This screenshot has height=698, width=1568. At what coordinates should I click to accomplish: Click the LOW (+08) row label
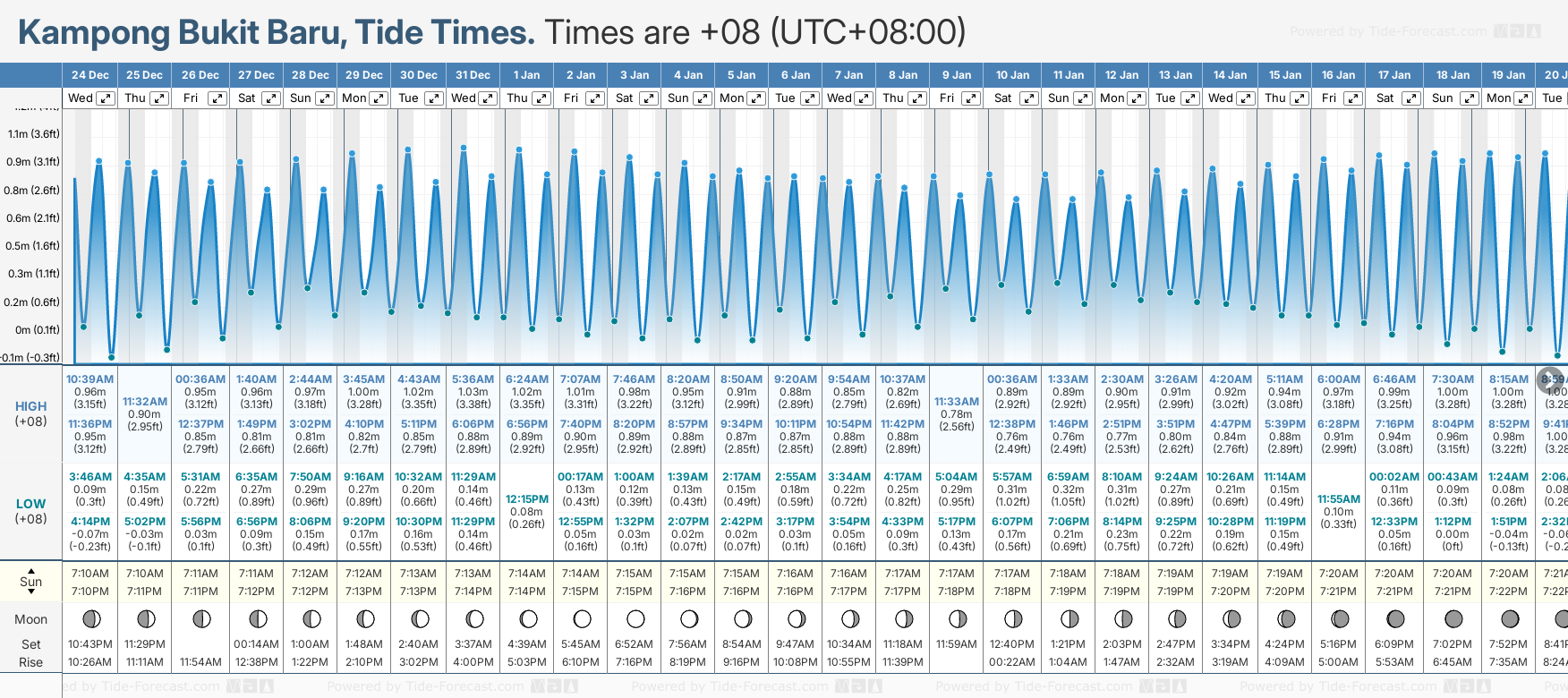[31, 511]
